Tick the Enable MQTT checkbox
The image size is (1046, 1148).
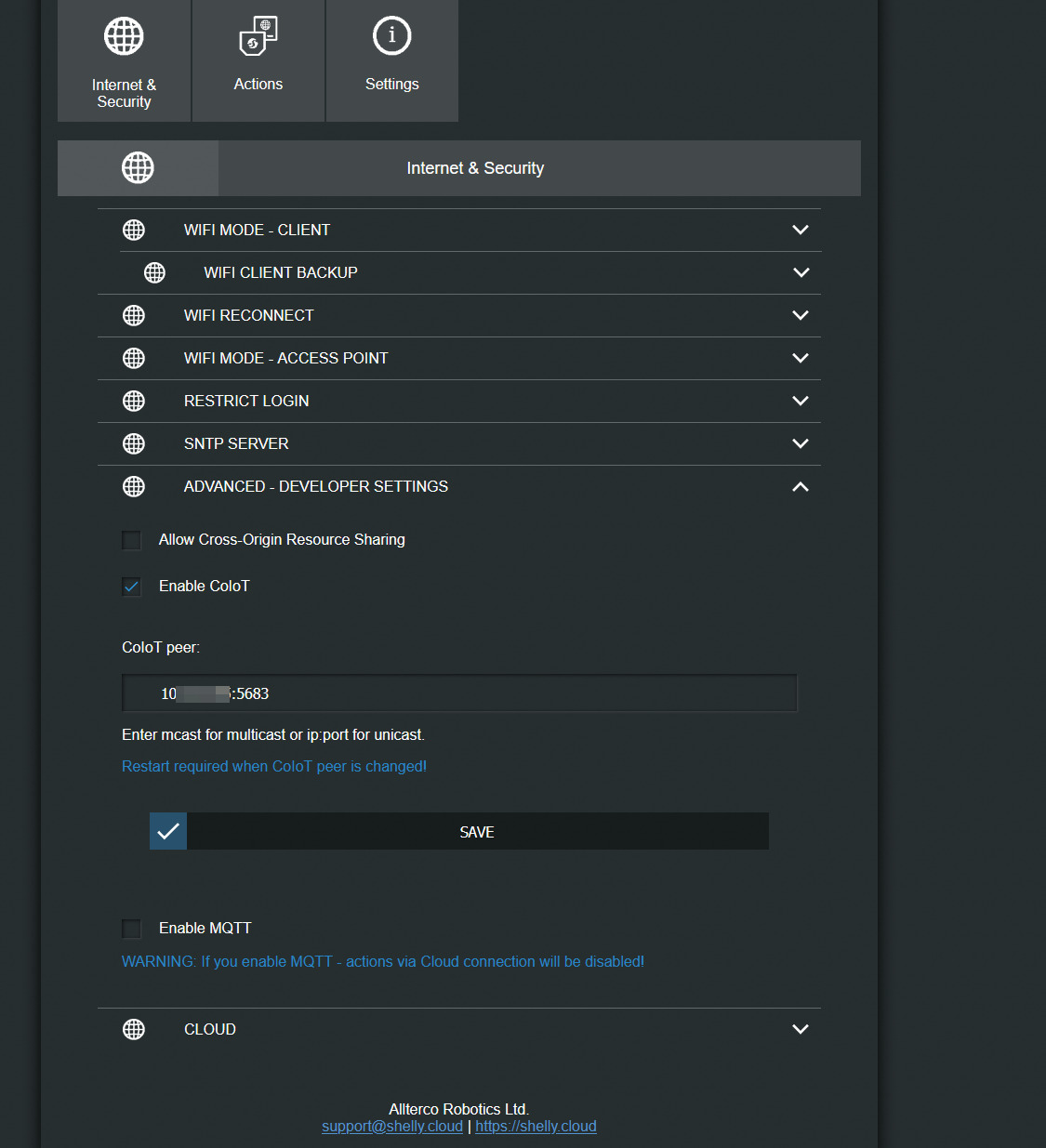click(132, 929)
